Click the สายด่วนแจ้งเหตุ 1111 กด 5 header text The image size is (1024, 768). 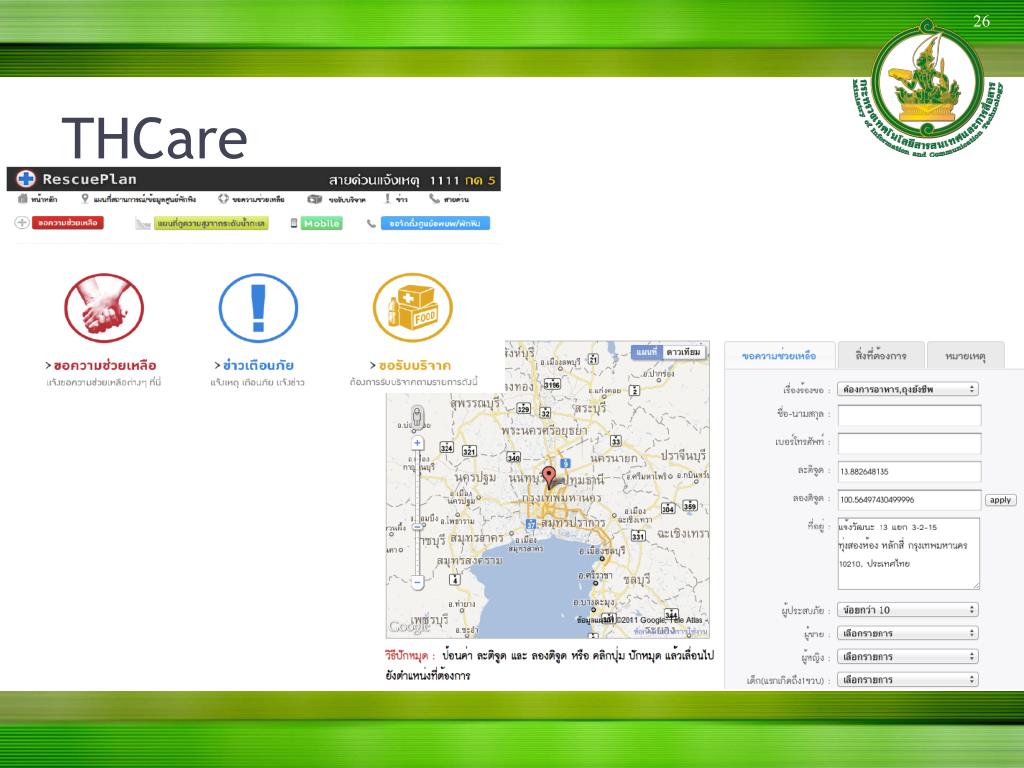point(411,180)
